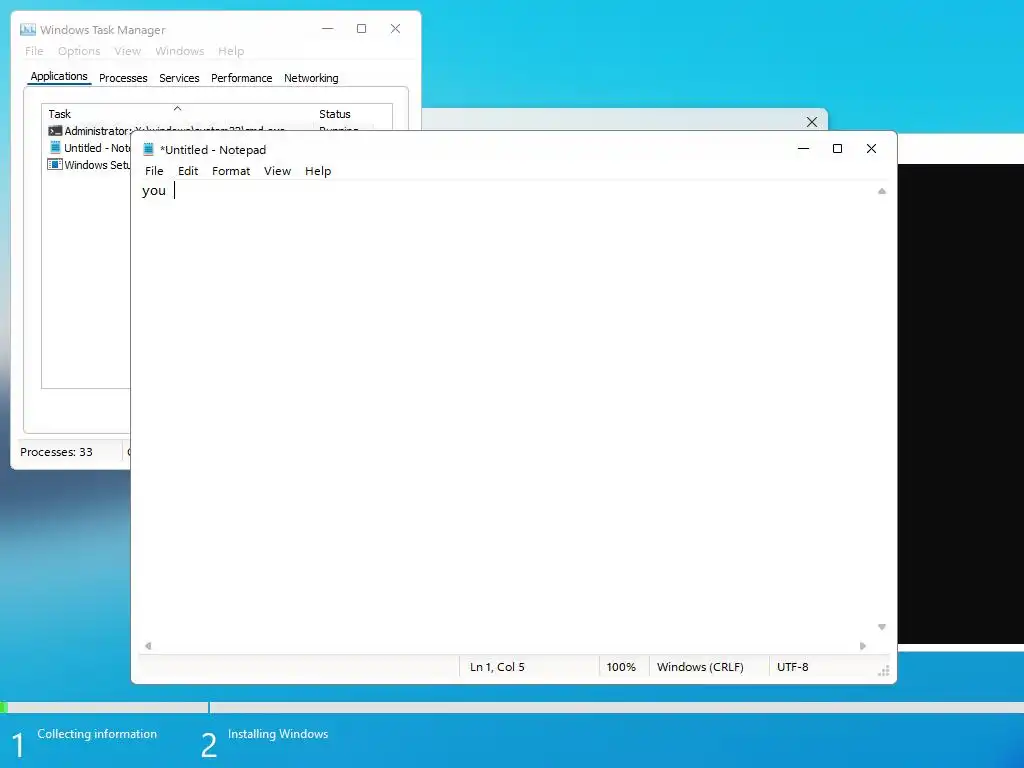Switch to the Networking tab
The image size is (1024, 768).
pyautogui.click(x=312, y=78)
